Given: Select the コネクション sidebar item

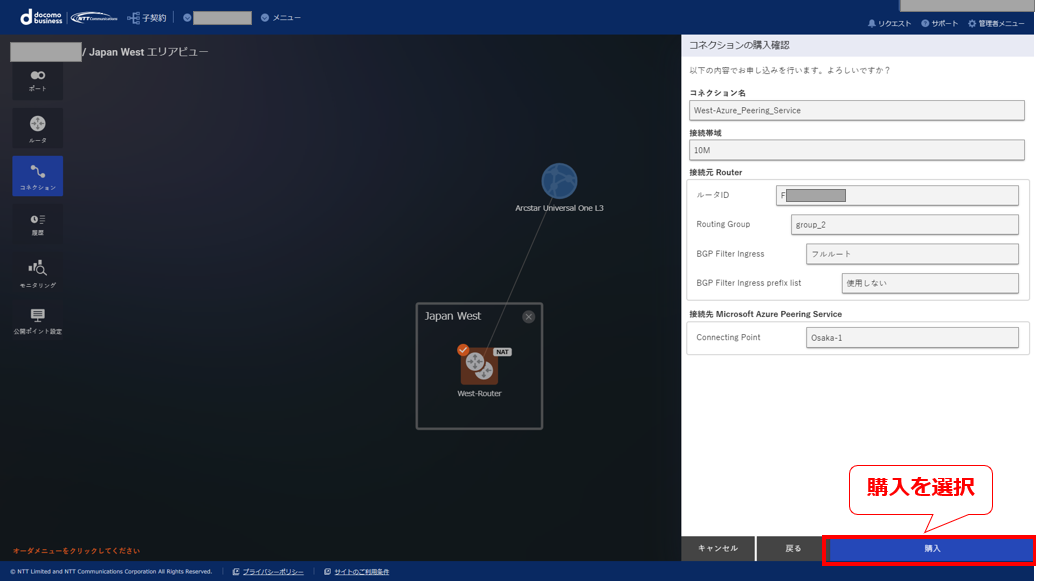Looking at the screenshot, I should (x=38, y=176).
